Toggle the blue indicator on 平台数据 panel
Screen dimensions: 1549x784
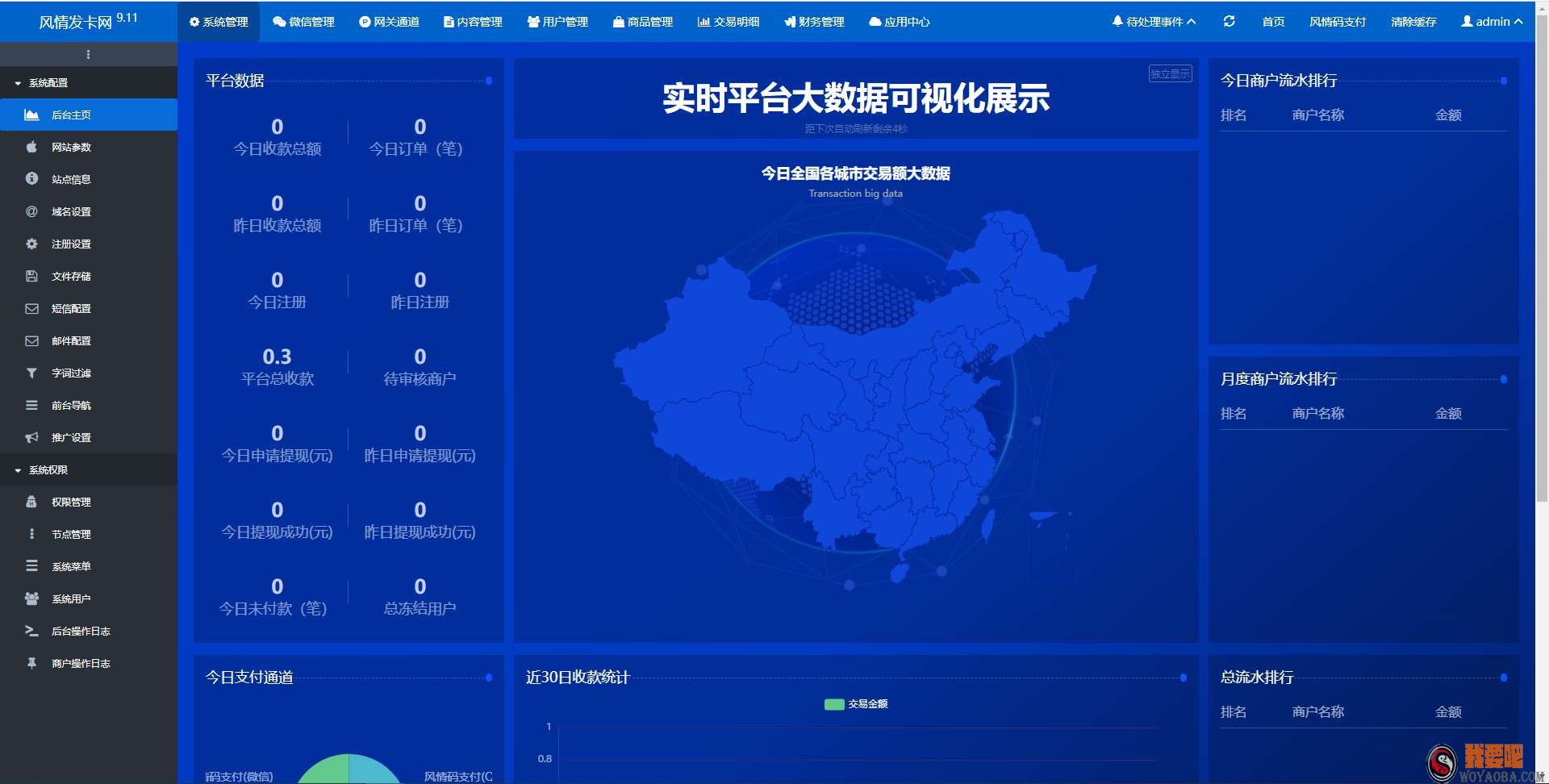(487, 81)
